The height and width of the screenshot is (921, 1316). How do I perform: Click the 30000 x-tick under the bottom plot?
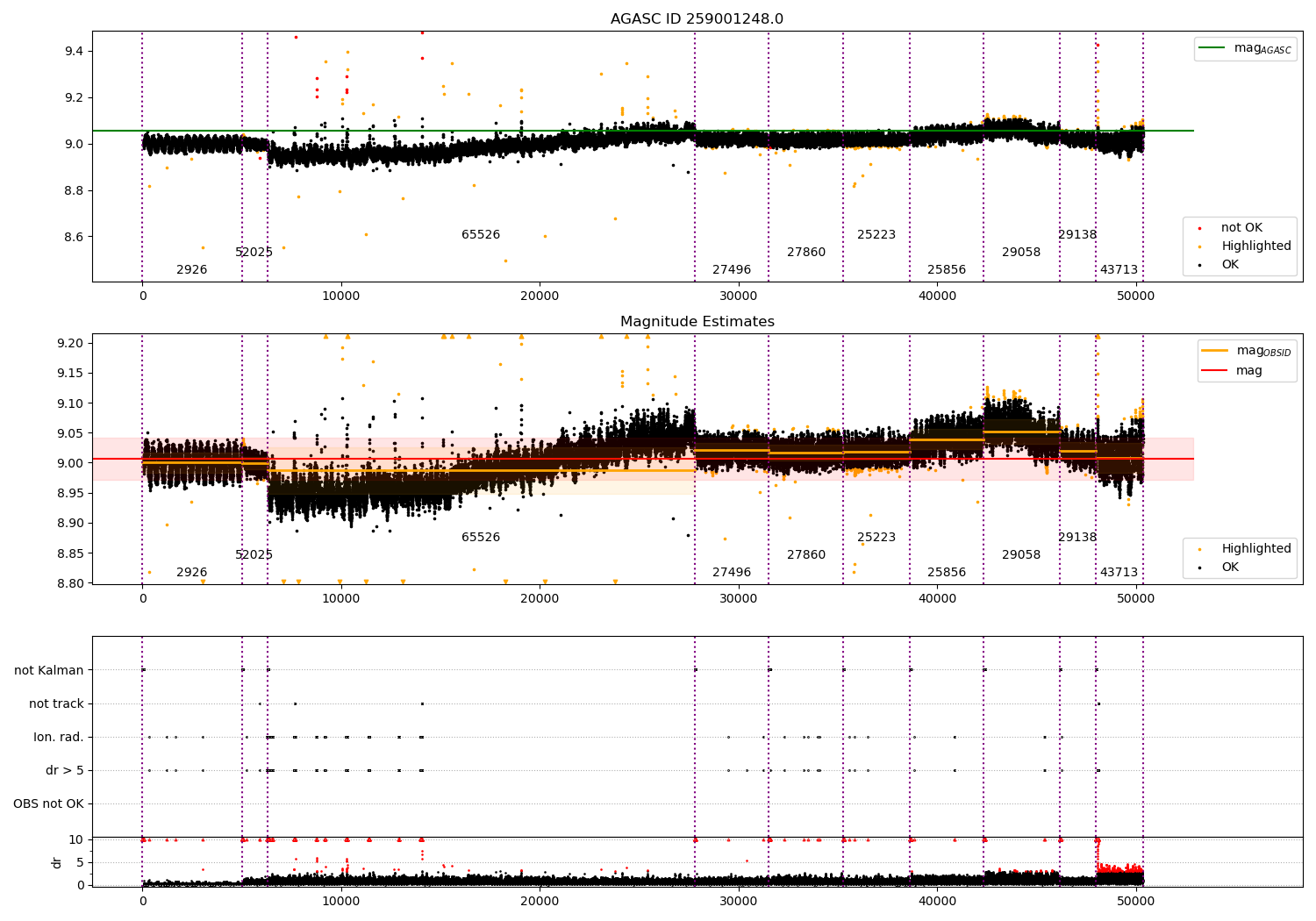coord(739,902)
